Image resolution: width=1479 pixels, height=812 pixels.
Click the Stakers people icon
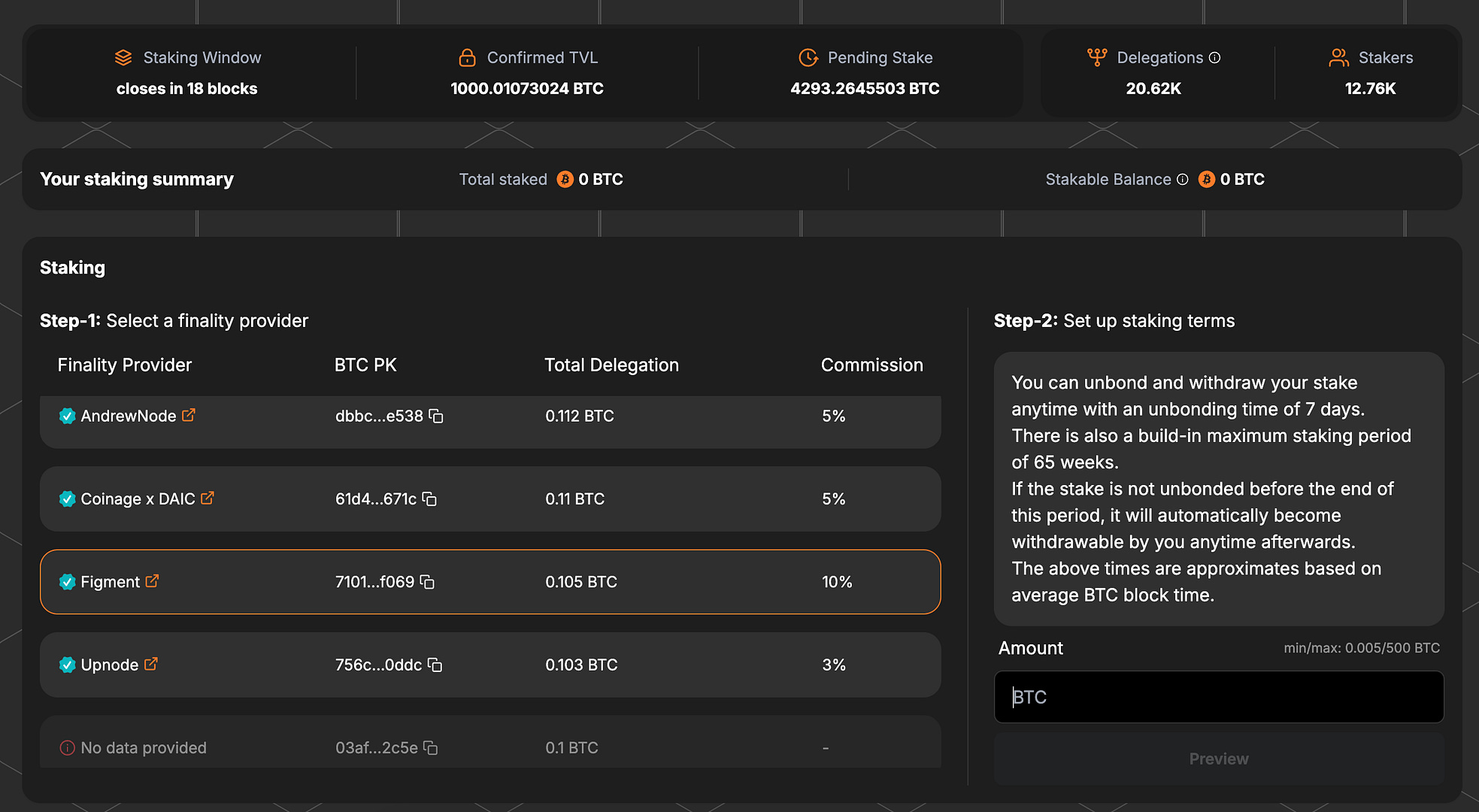(1339, 57)
